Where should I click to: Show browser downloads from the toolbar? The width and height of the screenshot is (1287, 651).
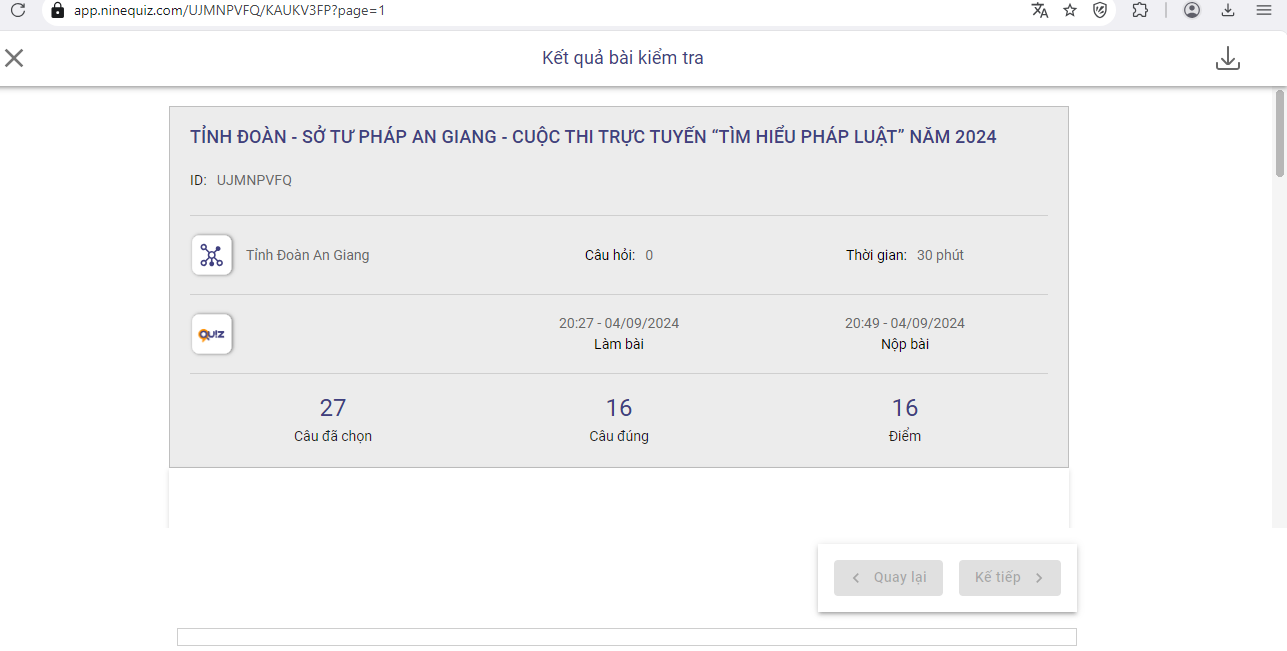point(1228,10)
